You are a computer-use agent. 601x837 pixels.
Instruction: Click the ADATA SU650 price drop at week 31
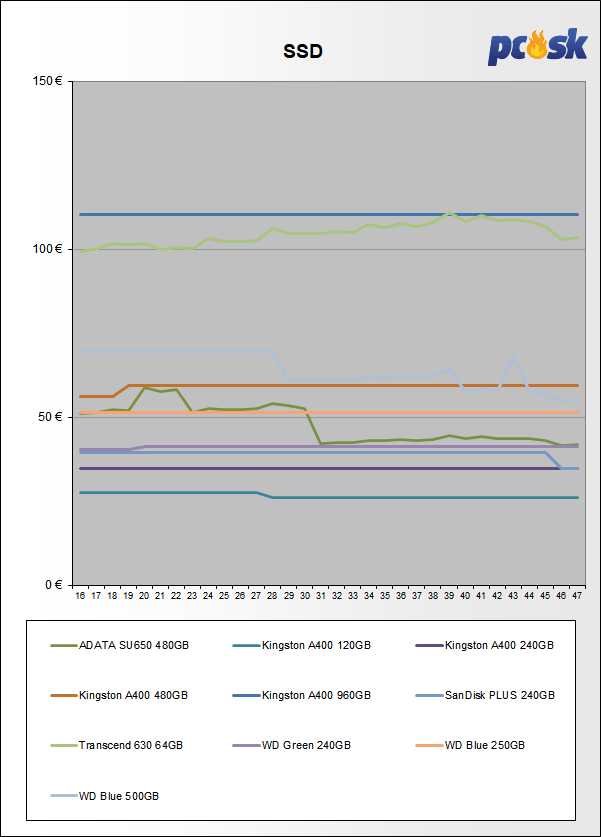(x=321, y=443)
